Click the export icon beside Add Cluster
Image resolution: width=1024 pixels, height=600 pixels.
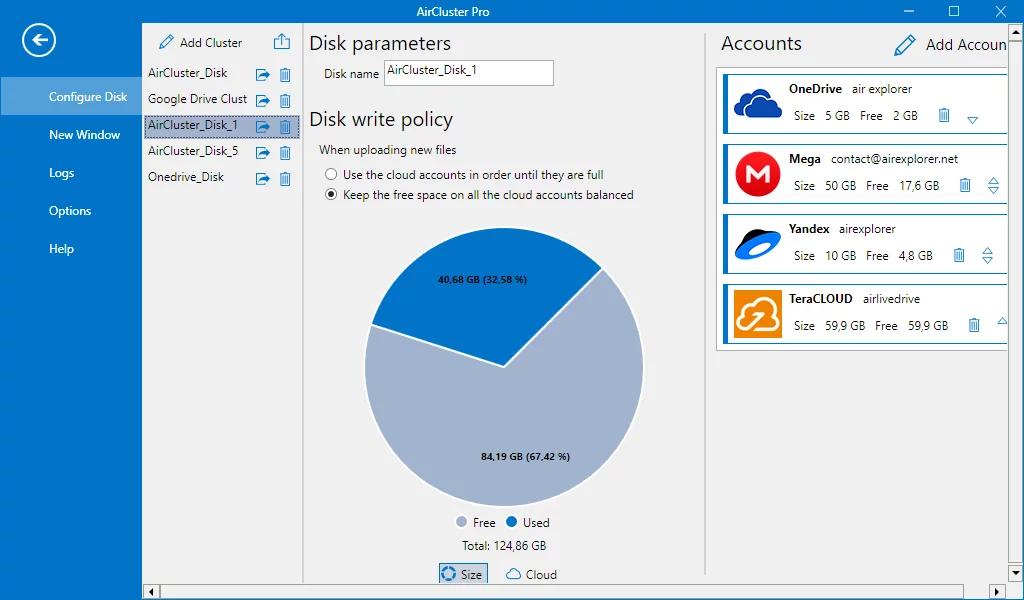click(282, 42)
